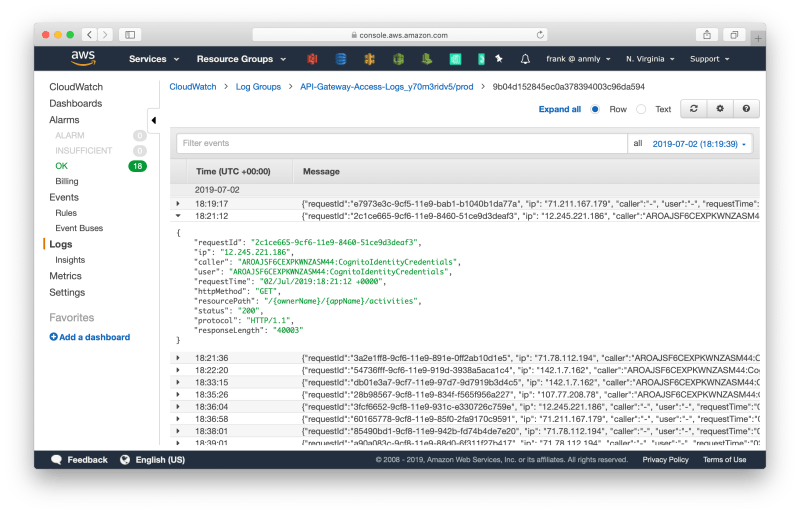
Task: Click the Safari address bar
Action: tap(400, 35)
